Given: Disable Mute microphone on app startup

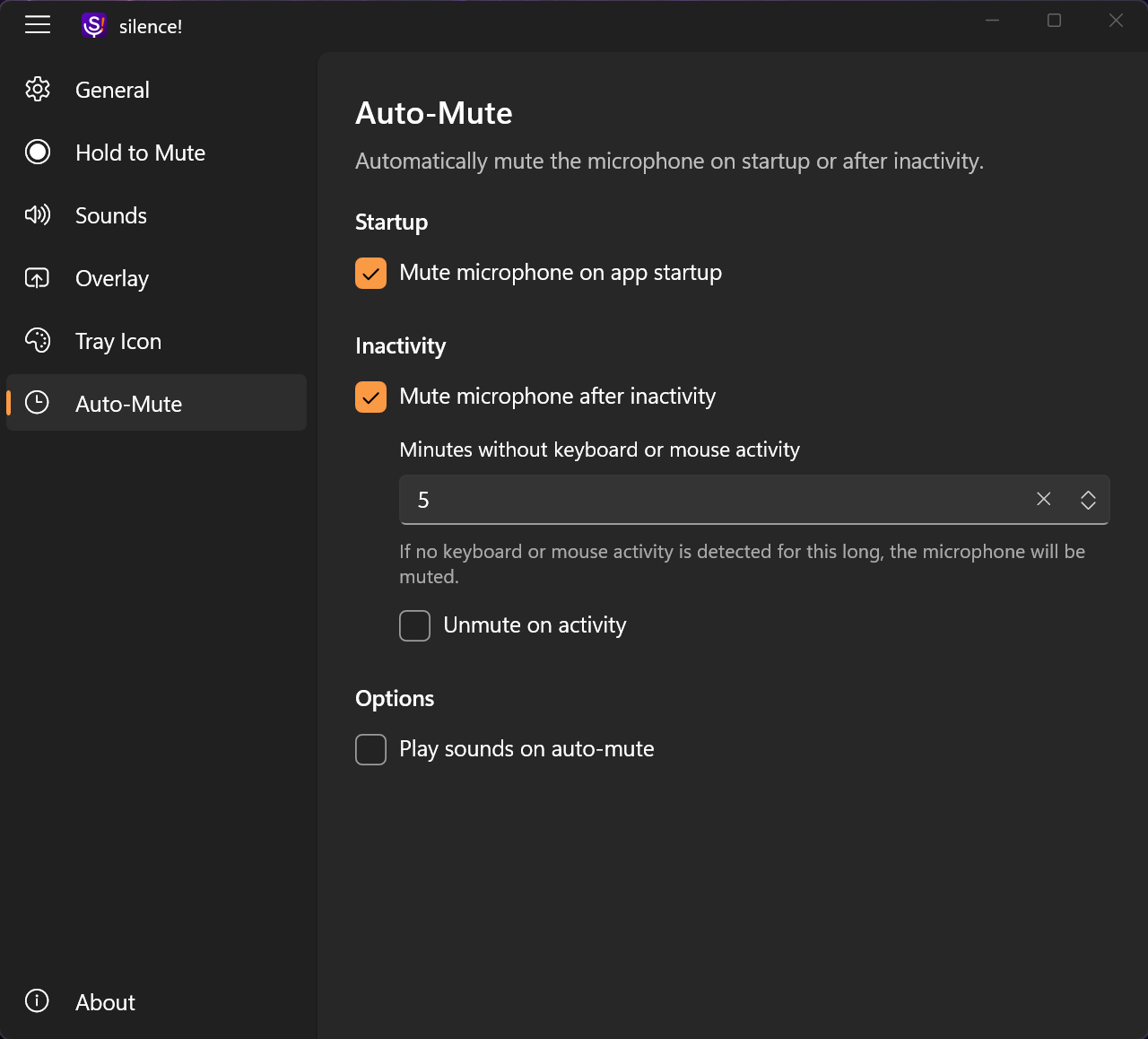Looking at the screenshot, I should point(371,274).
